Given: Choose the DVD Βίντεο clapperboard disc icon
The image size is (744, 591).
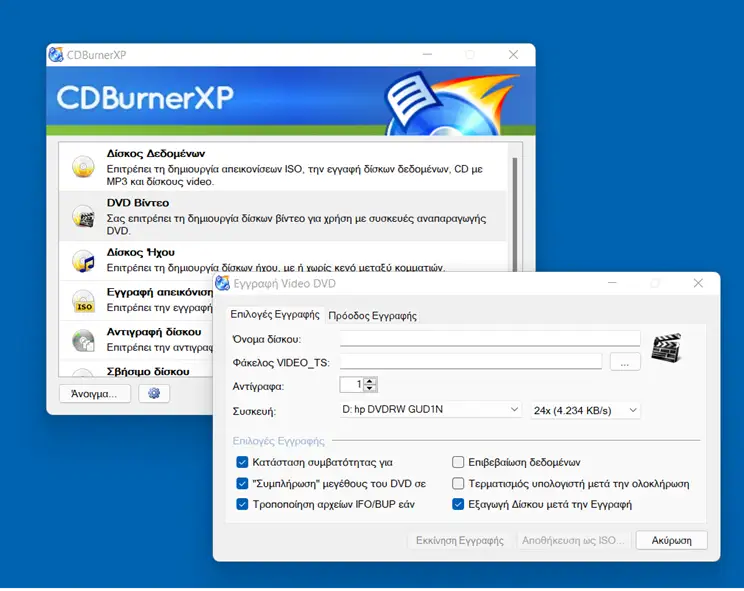Looking at the screenshot, I should pyautogui.click(x=84, y=216).
